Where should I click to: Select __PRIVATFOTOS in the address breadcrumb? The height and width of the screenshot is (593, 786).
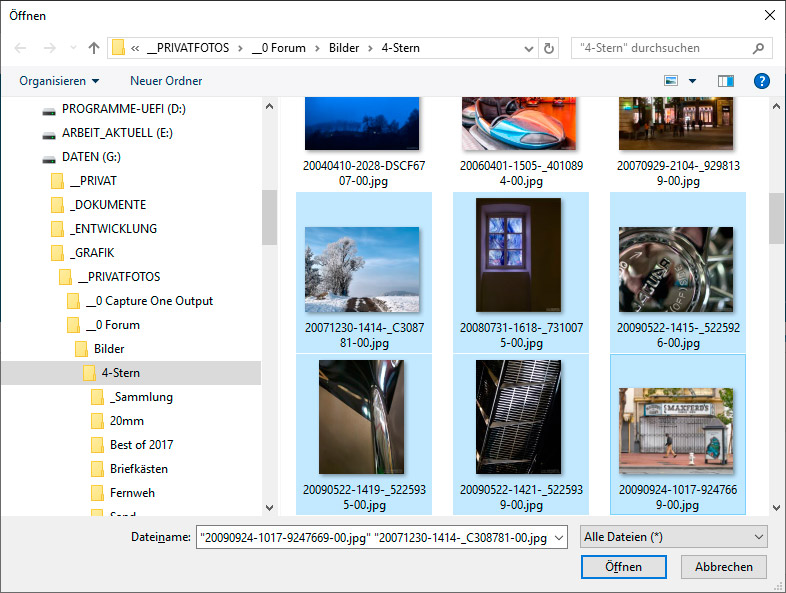pyautogui.click(x=188, y=48)
